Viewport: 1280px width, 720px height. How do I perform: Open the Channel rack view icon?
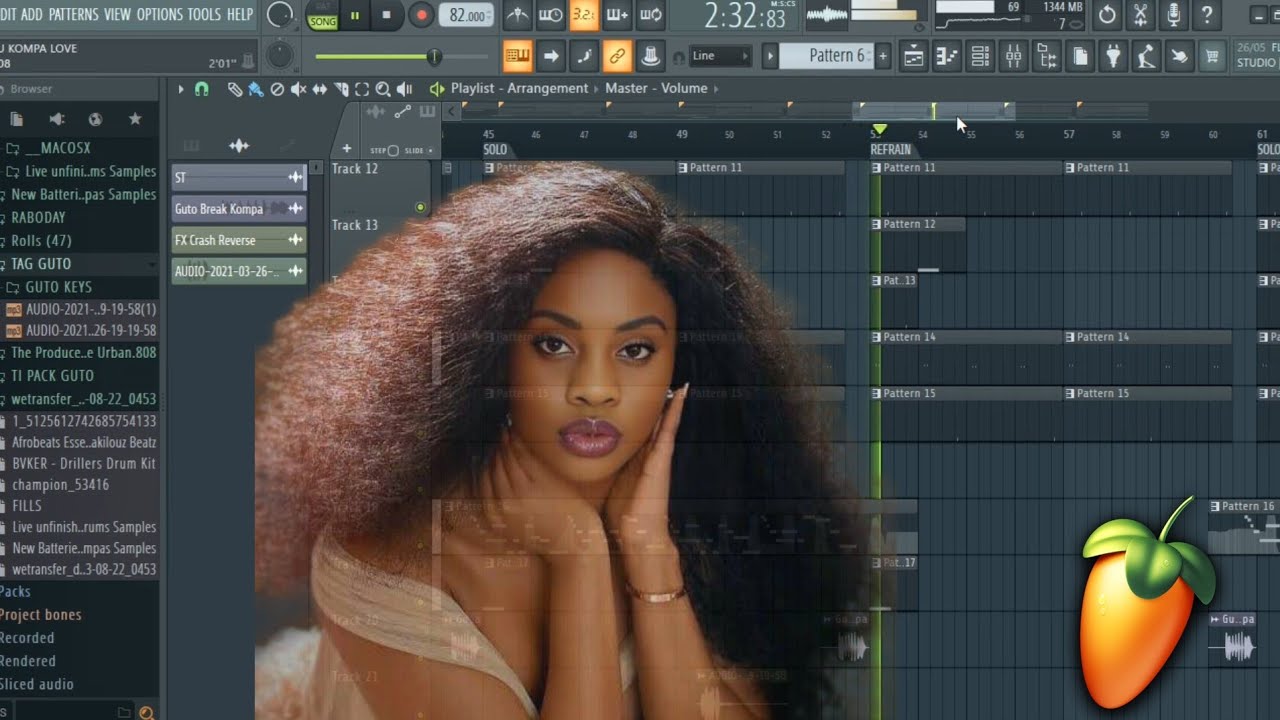point(980,56)
